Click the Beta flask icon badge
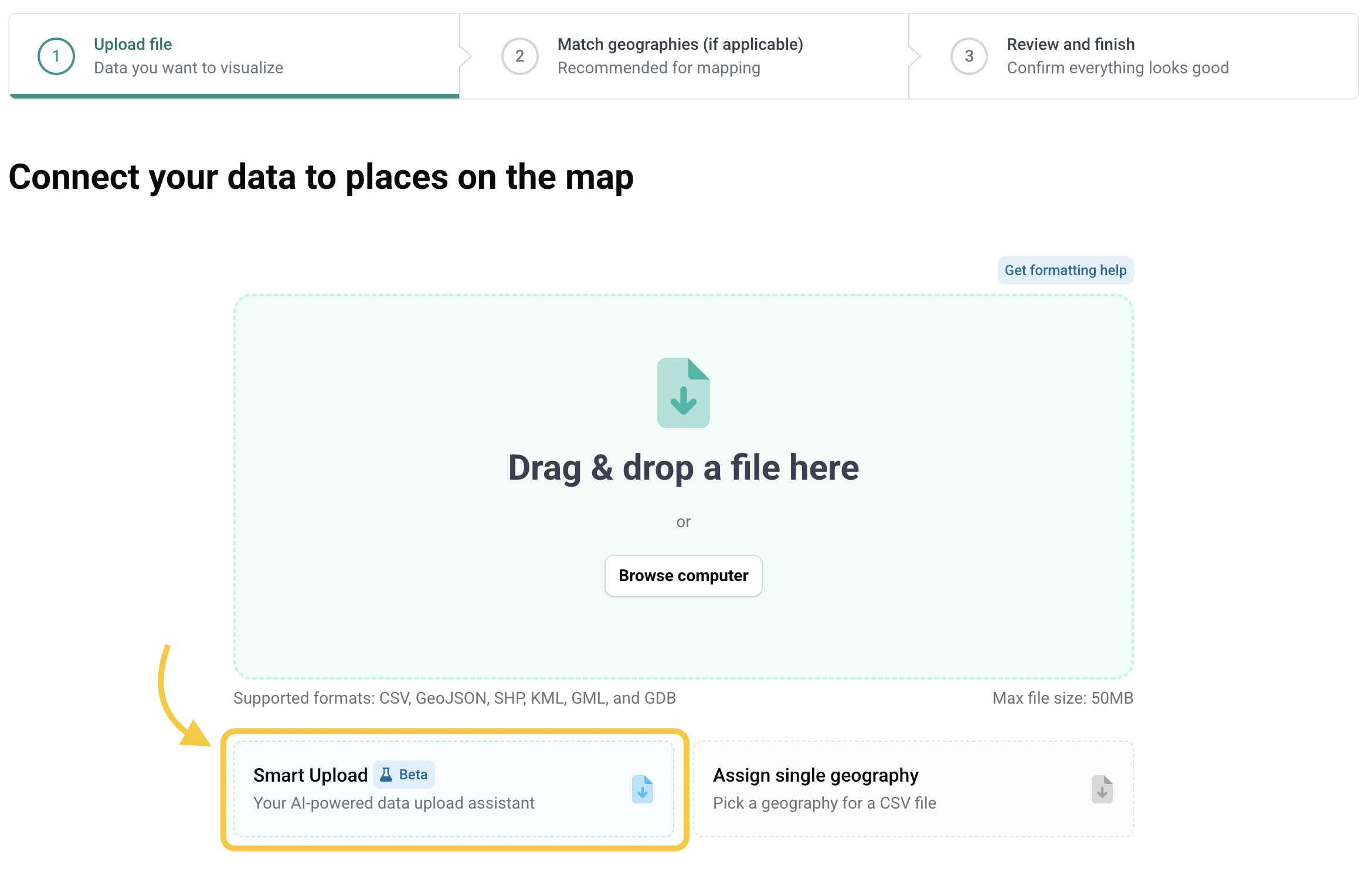The image size is (1372, 869). (x=386, y=775)
